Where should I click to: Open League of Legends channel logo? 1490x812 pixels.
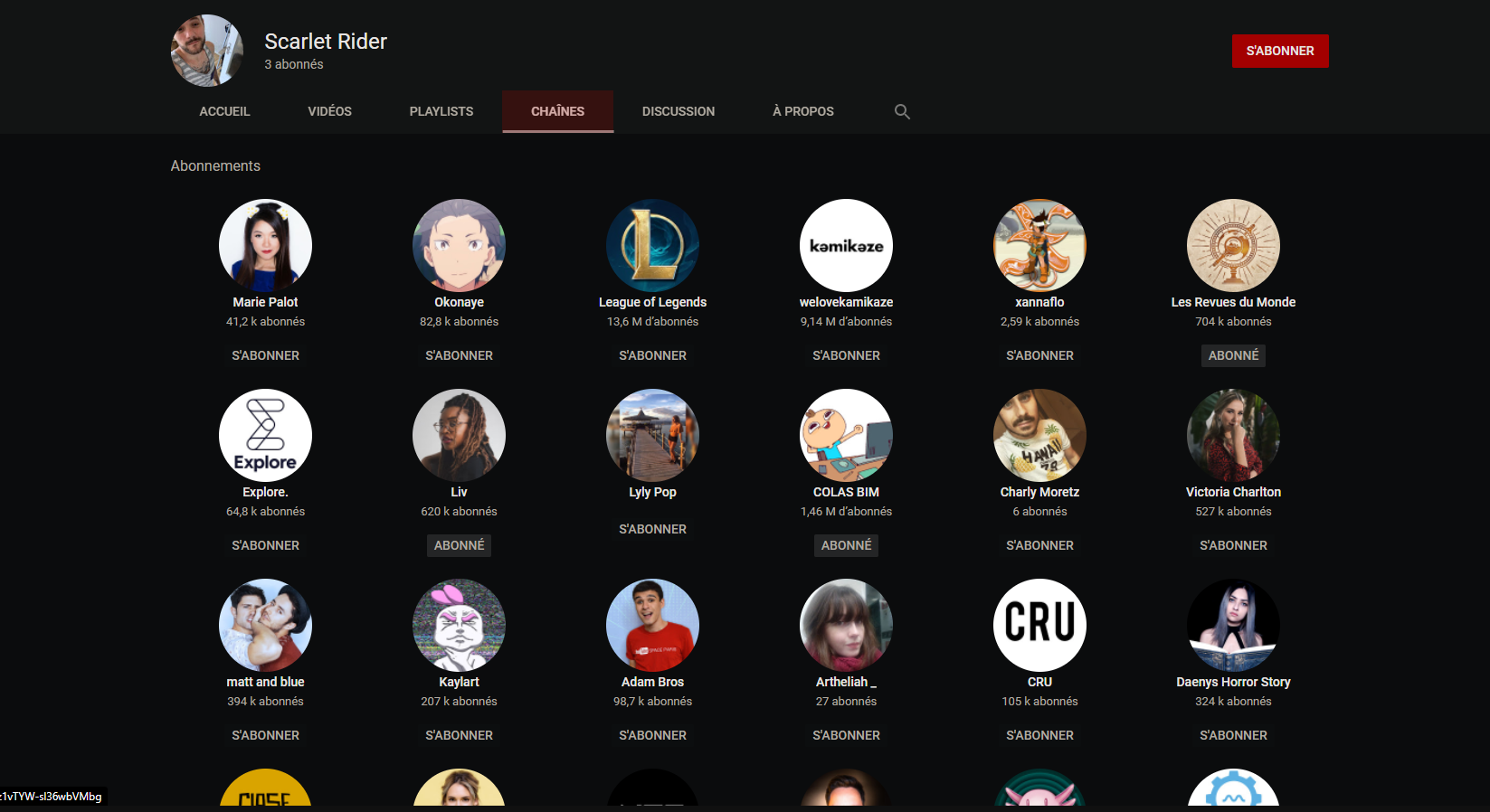(x=652, y=245)
